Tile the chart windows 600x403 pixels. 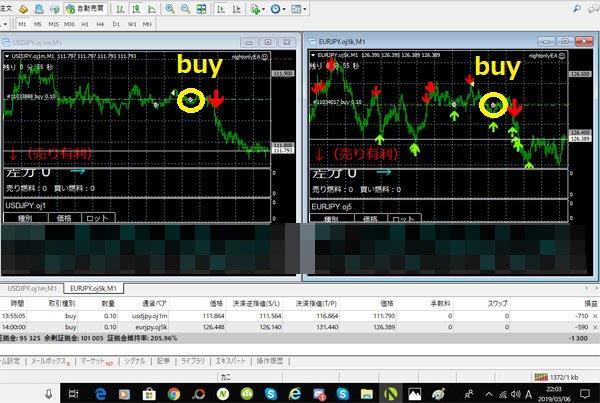[x=201, y=9]
